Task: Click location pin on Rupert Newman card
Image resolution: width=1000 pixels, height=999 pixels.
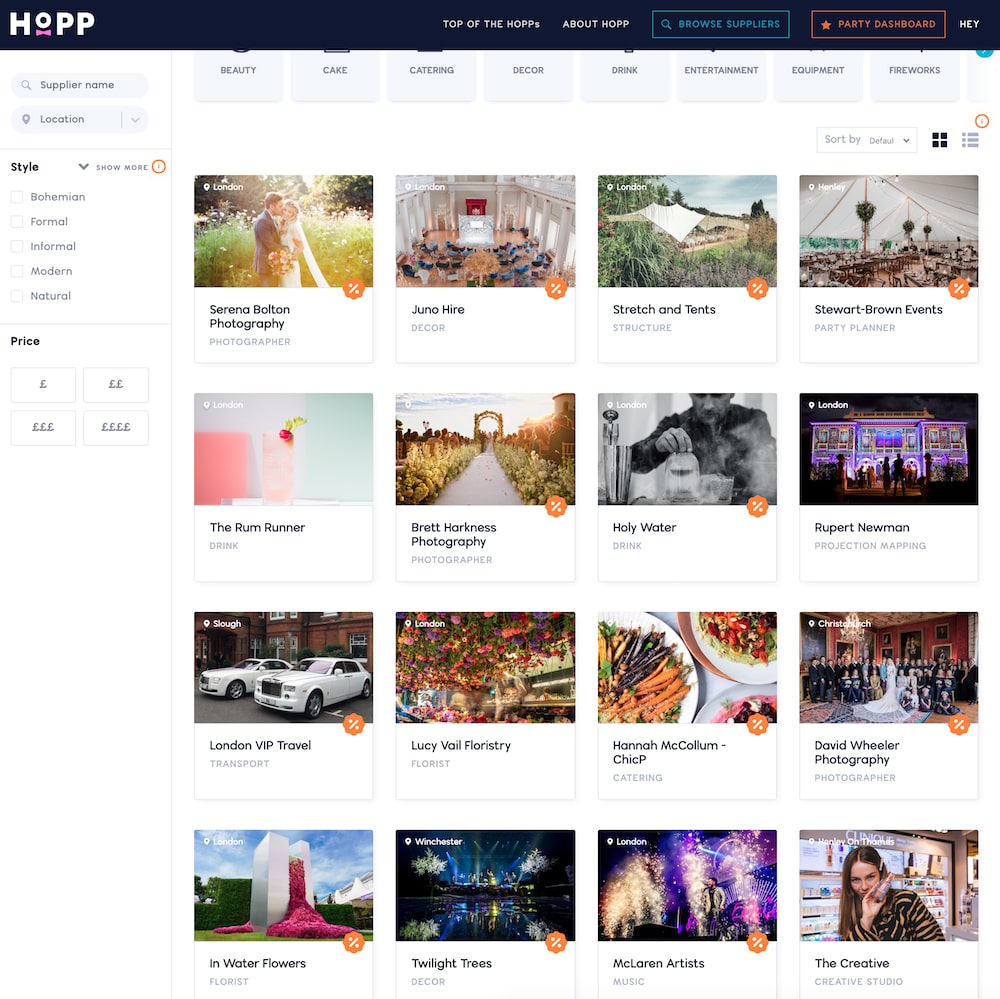Action: [x=811, y=405]
